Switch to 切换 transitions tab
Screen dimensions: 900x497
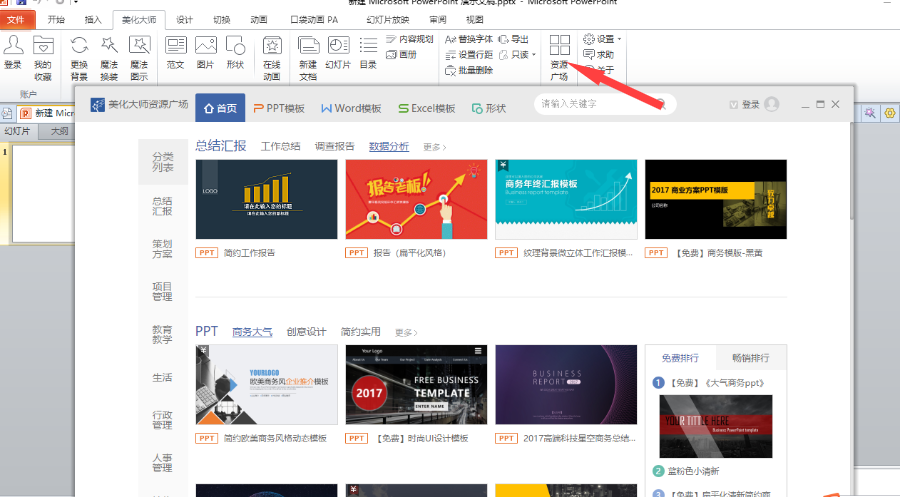point(222,20)
